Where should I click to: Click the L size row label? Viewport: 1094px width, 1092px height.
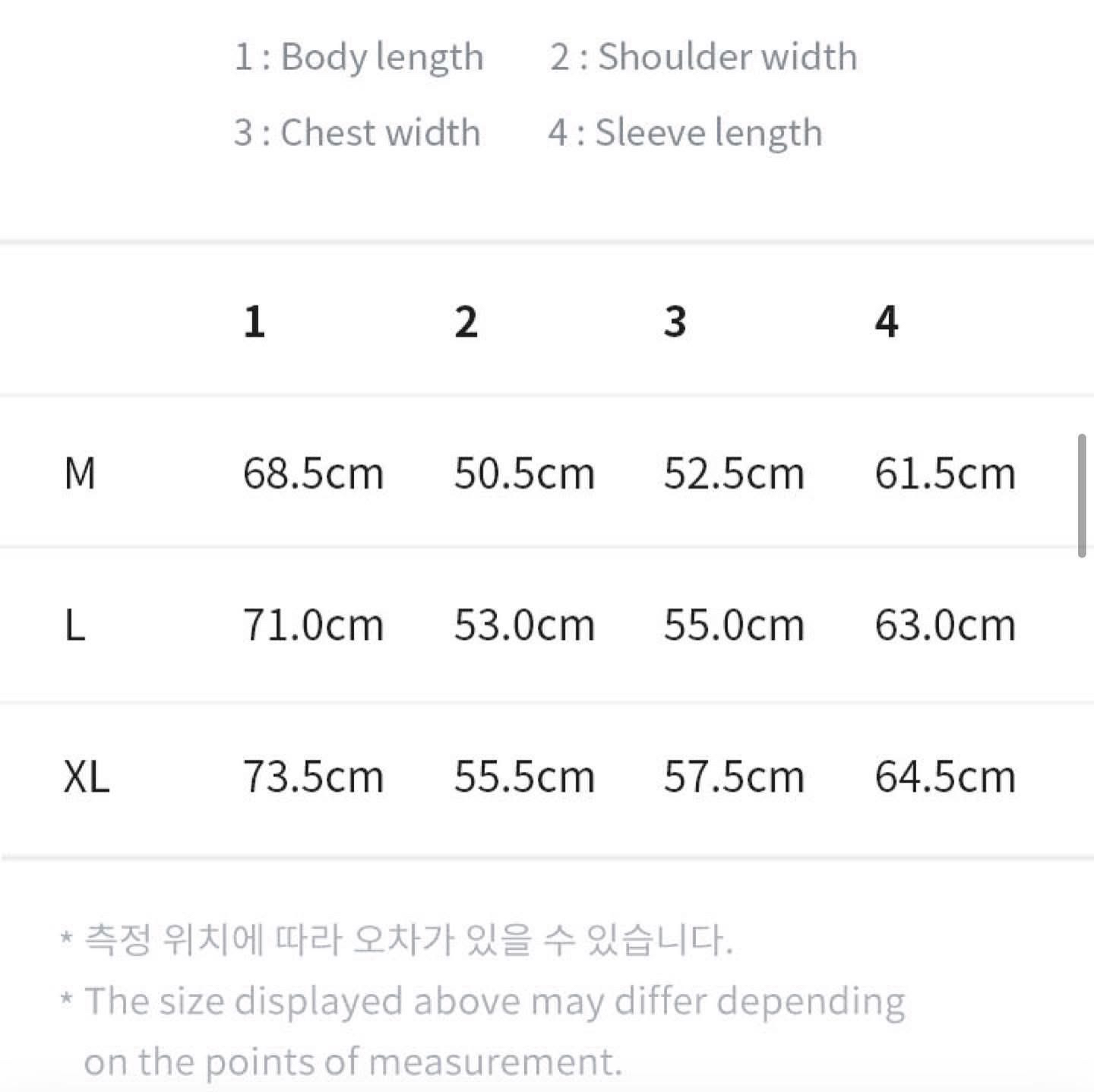tap(74, 625)
